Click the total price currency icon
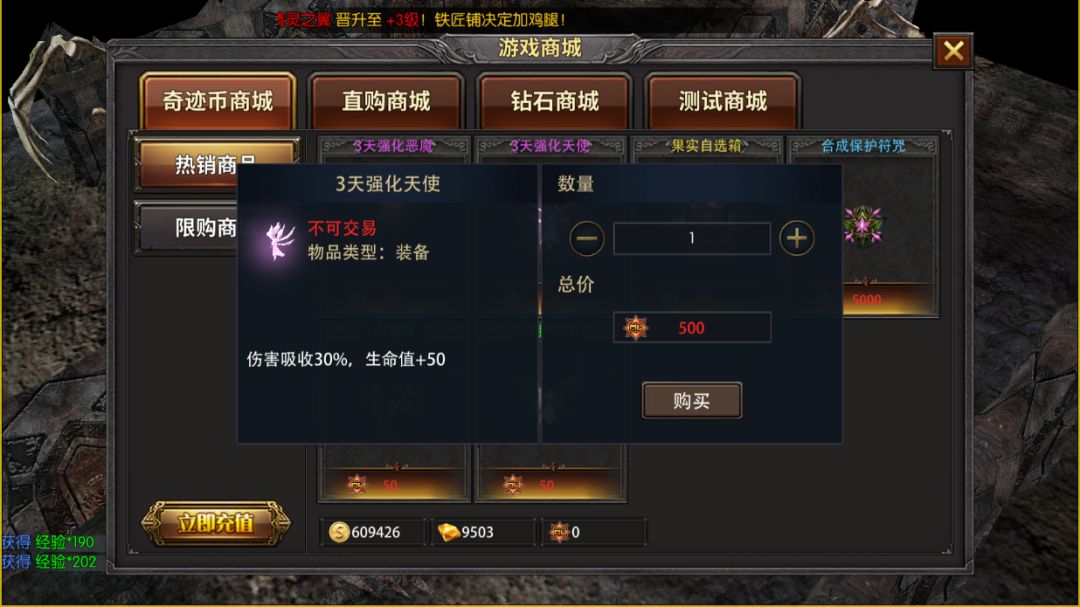The image size is (1080, 607). pos(635,328)
